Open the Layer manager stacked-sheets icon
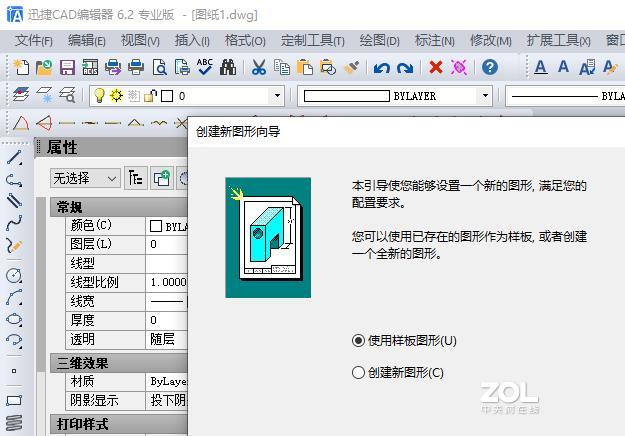625x436 pixels. coord(21,95)
